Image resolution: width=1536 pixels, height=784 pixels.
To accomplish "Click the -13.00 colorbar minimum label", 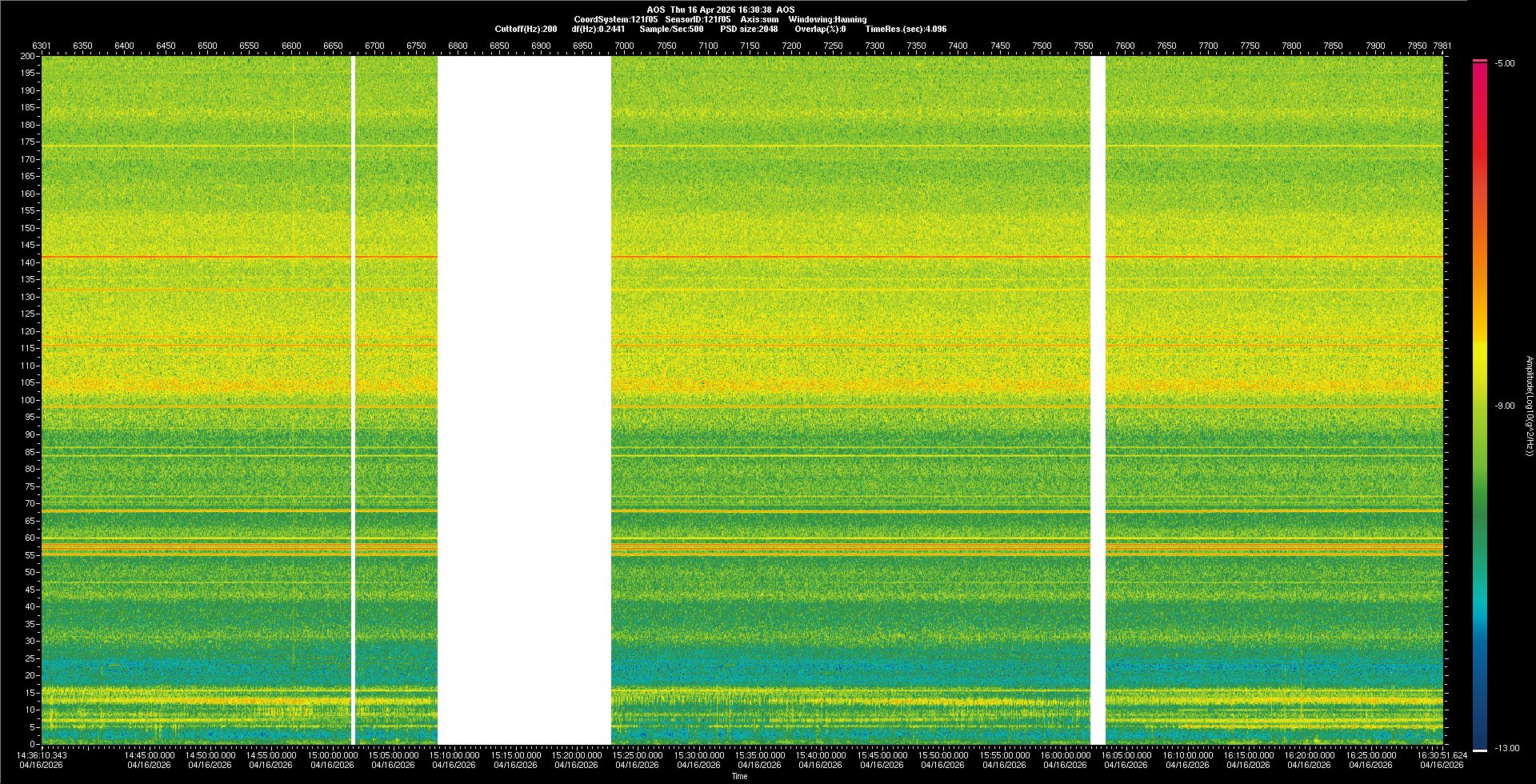I will pyautogui.click(x=1507, y=749).
